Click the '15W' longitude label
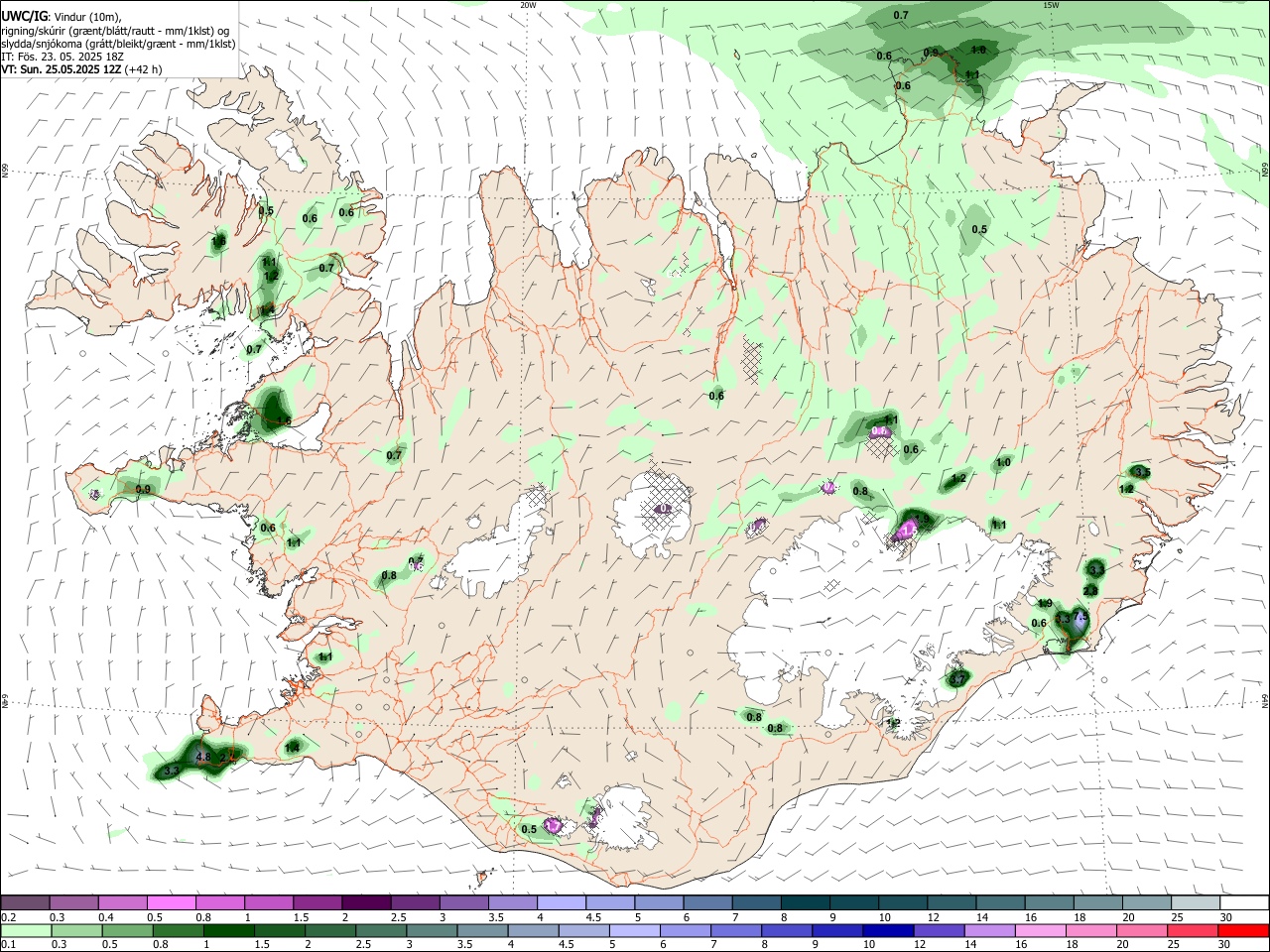The height and width of the screenshot is (952, 1270). click(1052, 5)
